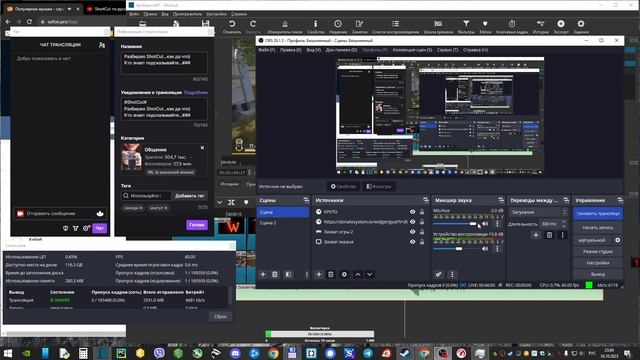Hide the Захват игры 2 source
Viewport: 640px width, 360px height.
point(412,231)
